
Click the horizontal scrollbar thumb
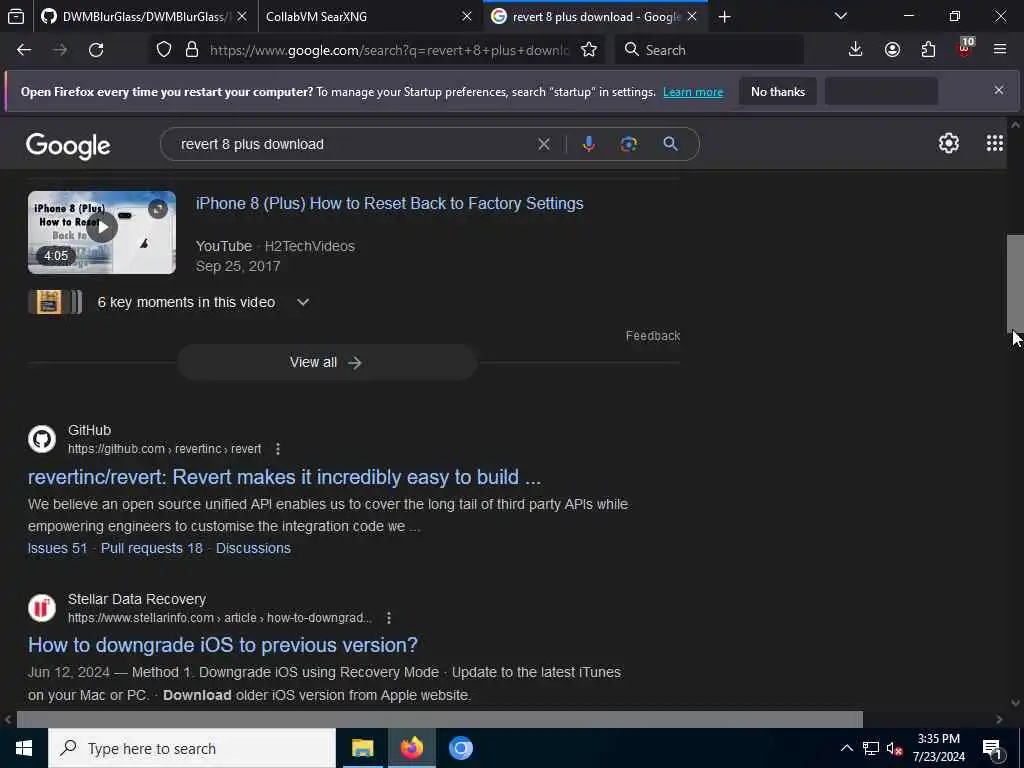point(440,719)
